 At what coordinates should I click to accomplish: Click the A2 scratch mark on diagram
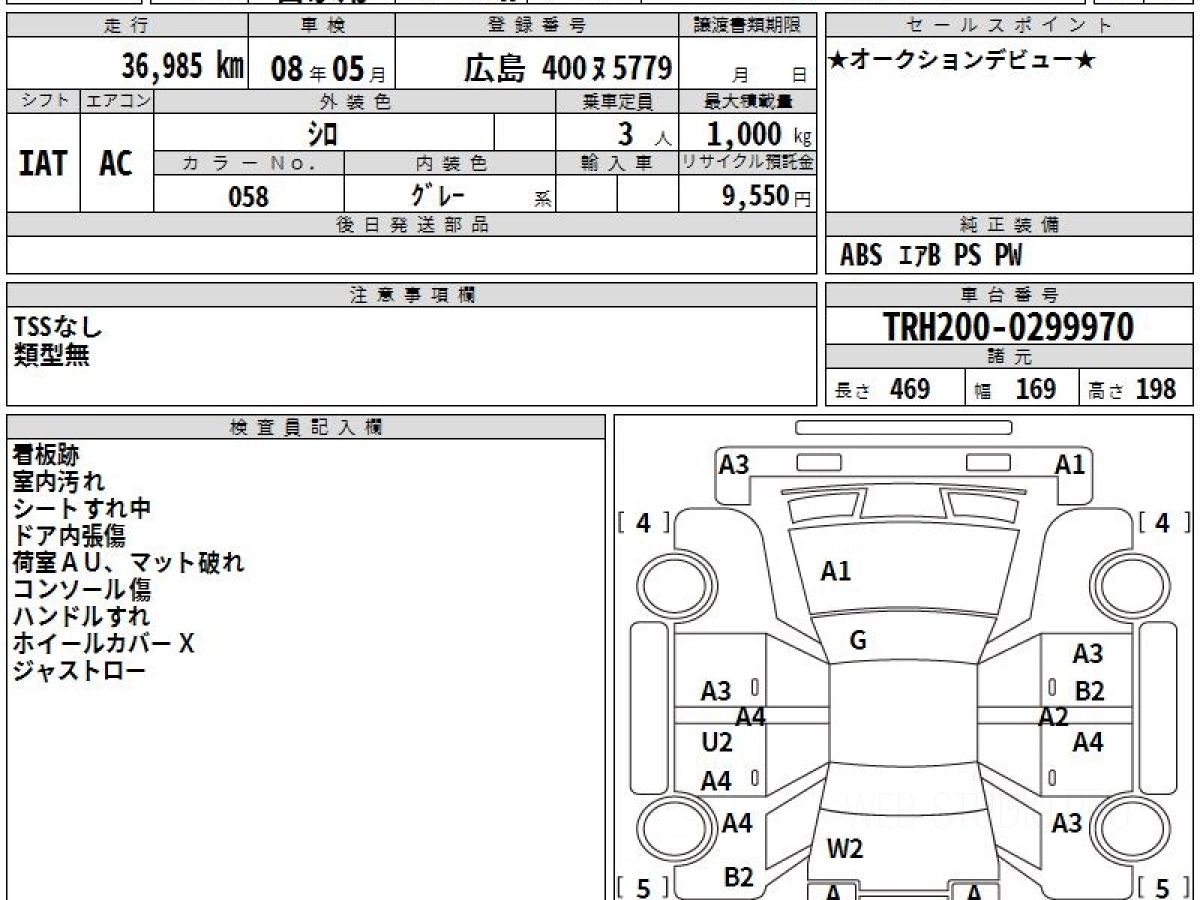(1053, 716)
